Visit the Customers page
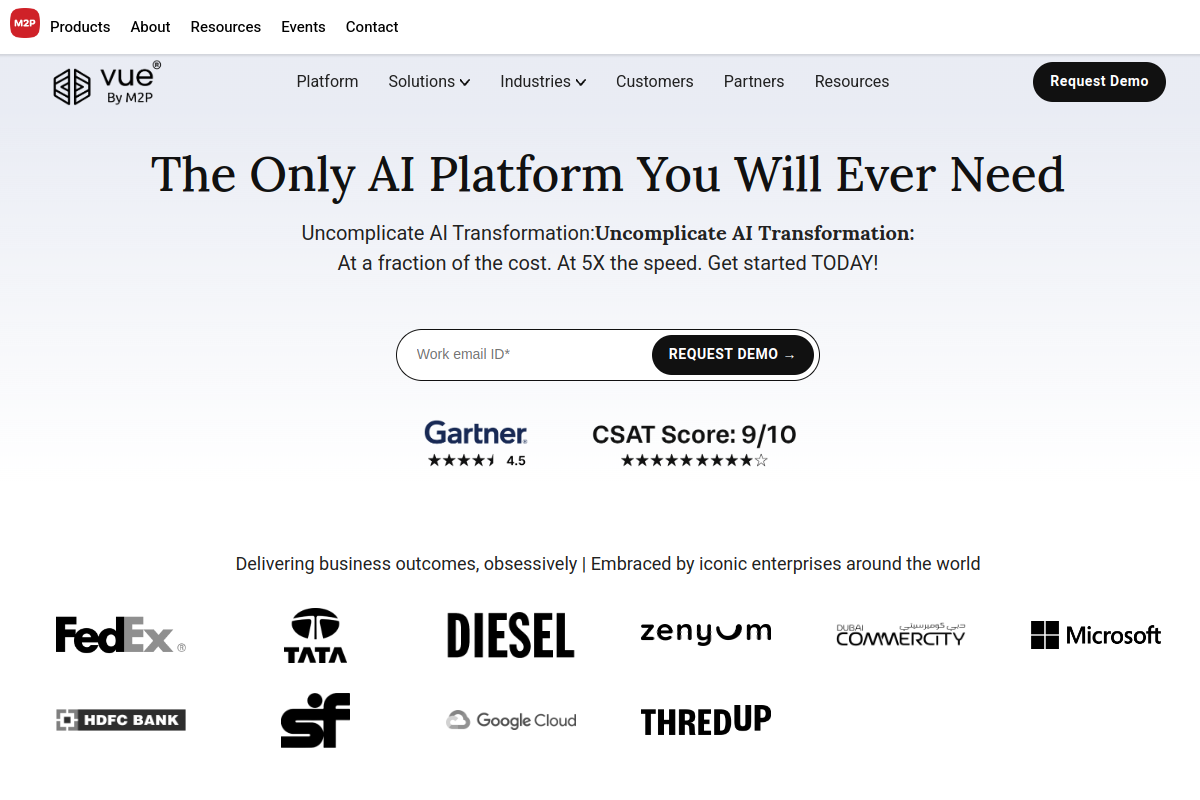The height and width of the screenshot is (800, 1200). click(x=655, y=82)
